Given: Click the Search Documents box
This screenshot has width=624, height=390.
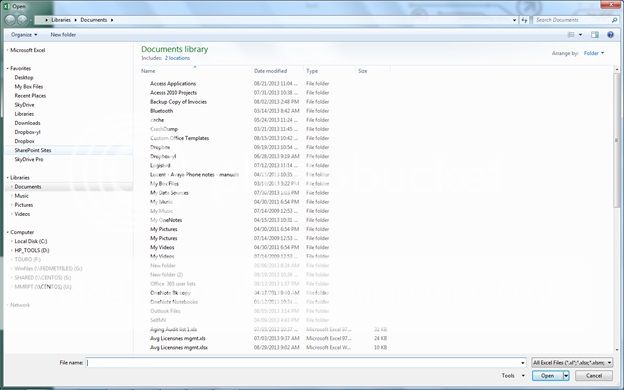Looking at the screenshot, I should pyautogui.click(x=571, y=20).
